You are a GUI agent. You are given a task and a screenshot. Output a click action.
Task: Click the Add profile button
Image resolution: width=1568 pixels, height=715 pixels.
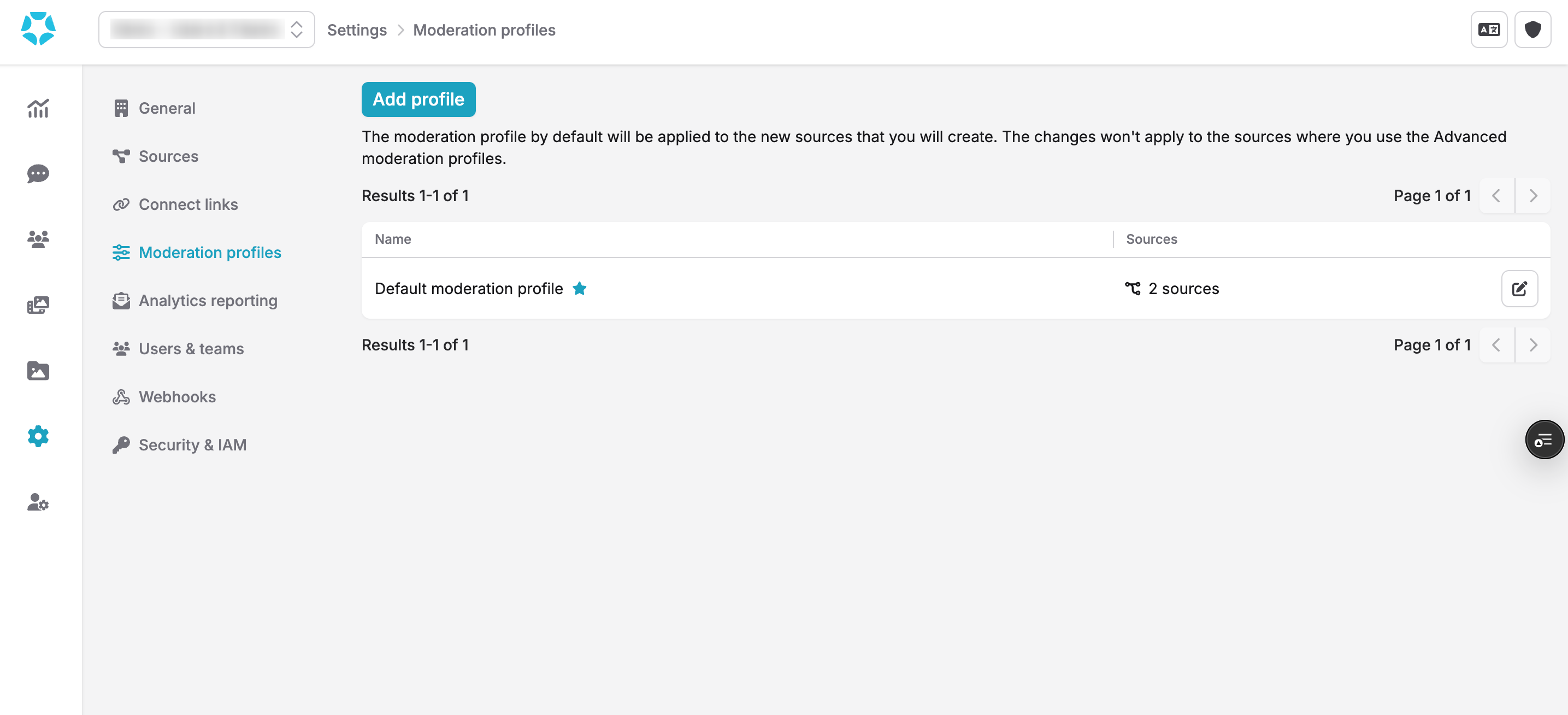coord(418,99)
